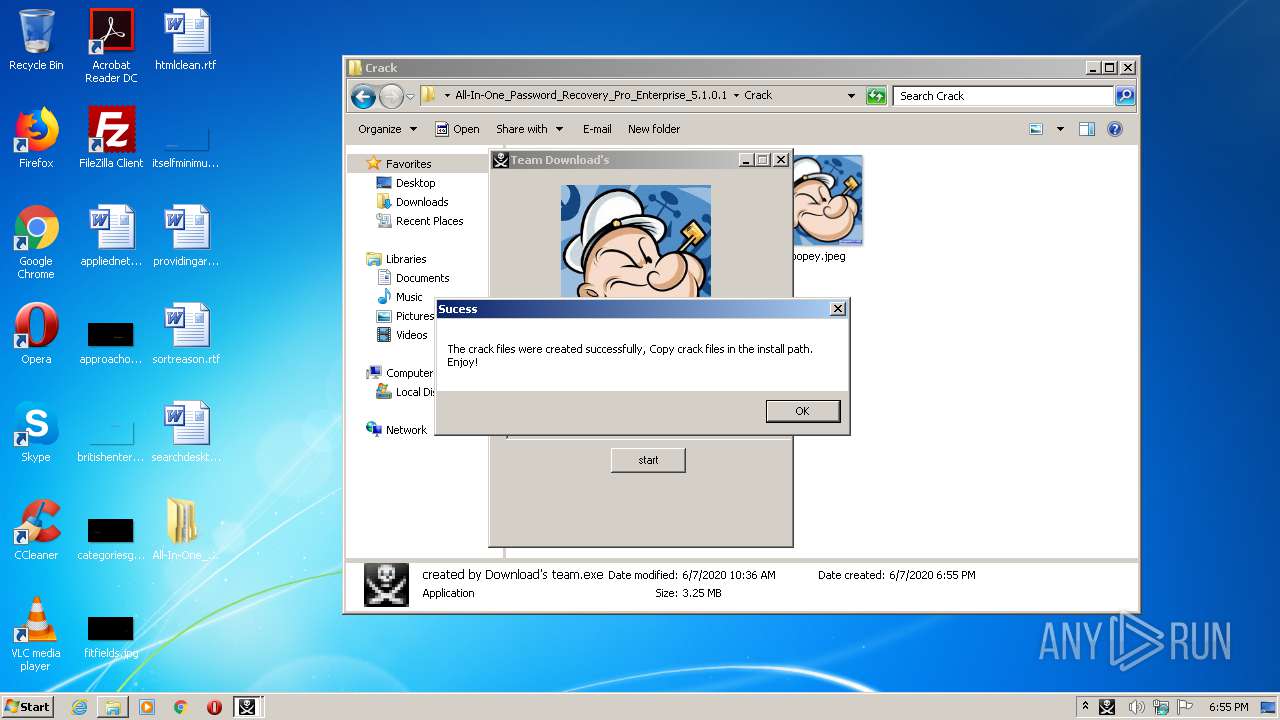Switch to Explorer window on taskbar
Viewport: 1280px width, 720px height.
tap(113, 707)
